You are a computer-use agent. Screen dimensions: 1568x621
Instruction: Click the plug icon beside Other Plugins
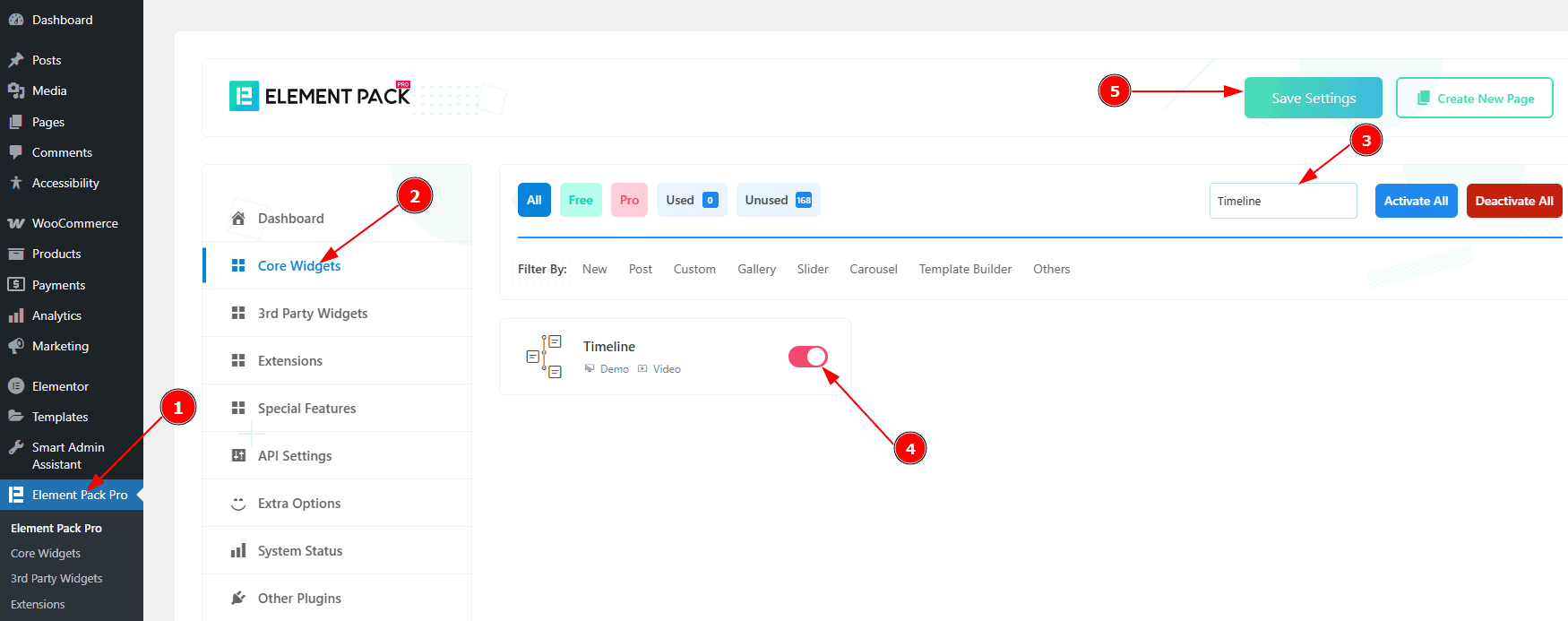238,598
